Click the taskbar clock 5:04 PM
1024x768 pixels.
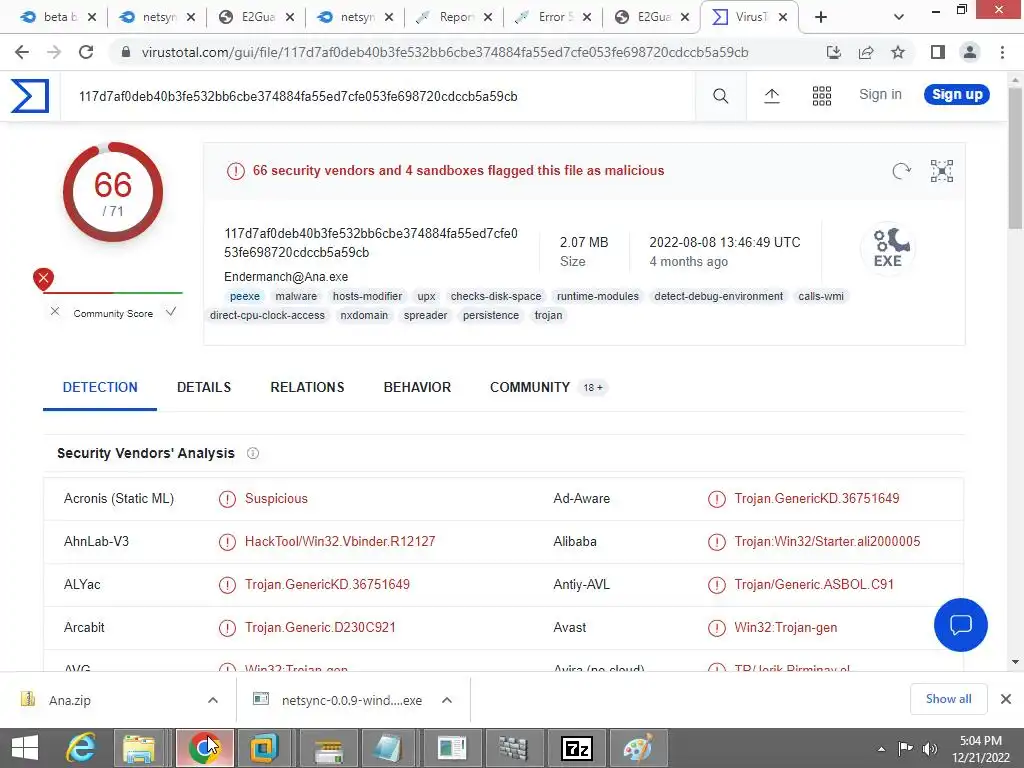[980, 741]
